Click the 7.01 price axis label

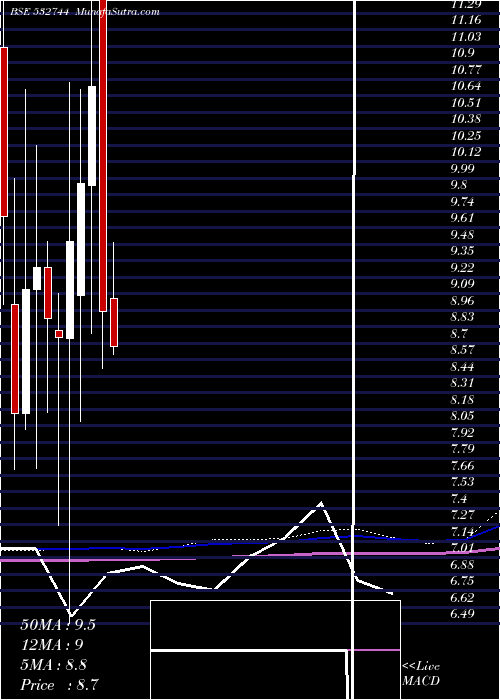[x=463, y=548]
